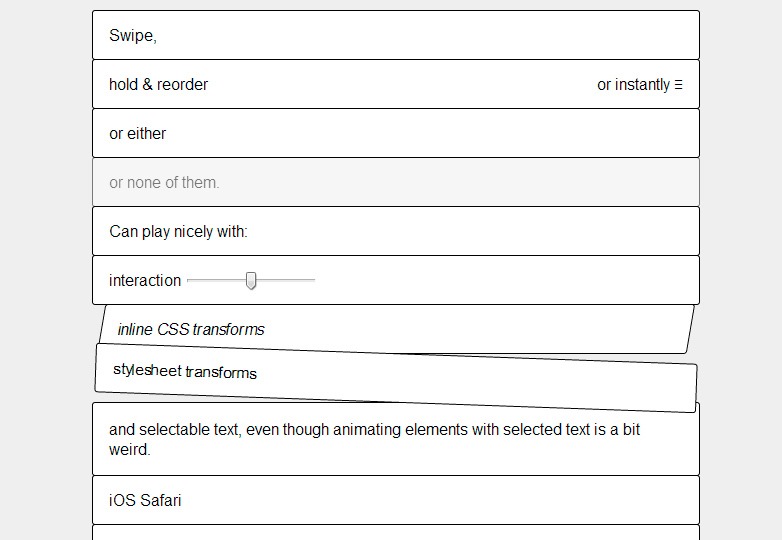Image resolution: width=782 pixels, height=540 pixels.
Task: Click the greyed-out 'or none of them.' item
Action: (x=395, y=183)
